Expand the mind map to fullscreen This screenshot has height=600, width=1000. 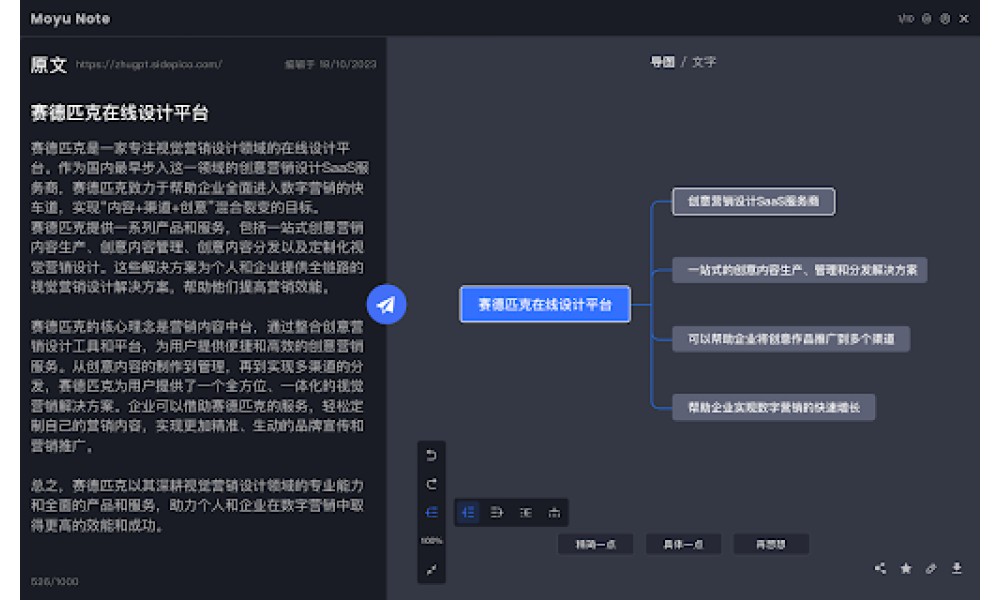pos(432,569)
